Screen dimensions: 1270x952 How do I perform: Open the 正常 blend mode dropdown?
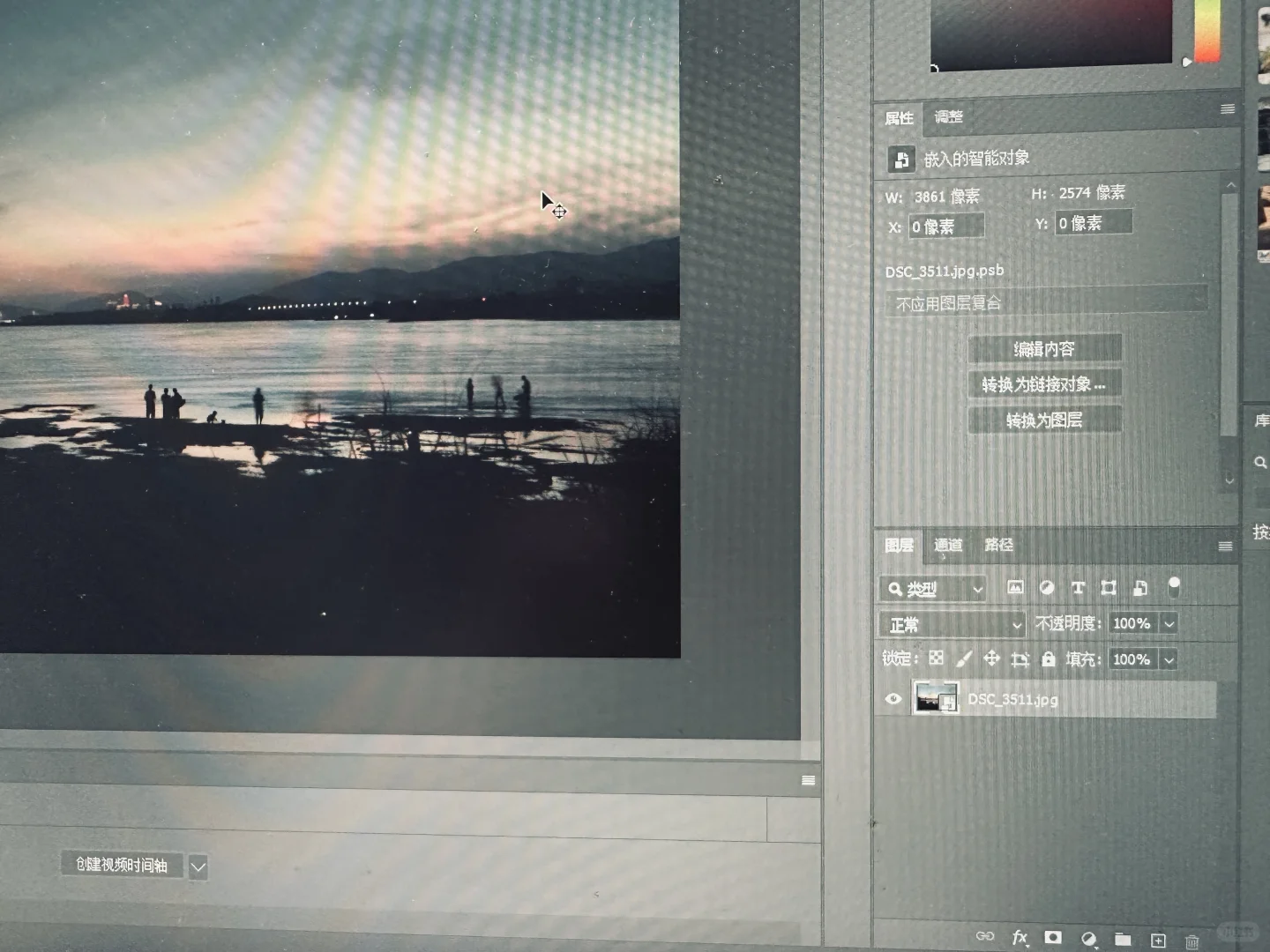pyautogui.click(x=952, y=624)
